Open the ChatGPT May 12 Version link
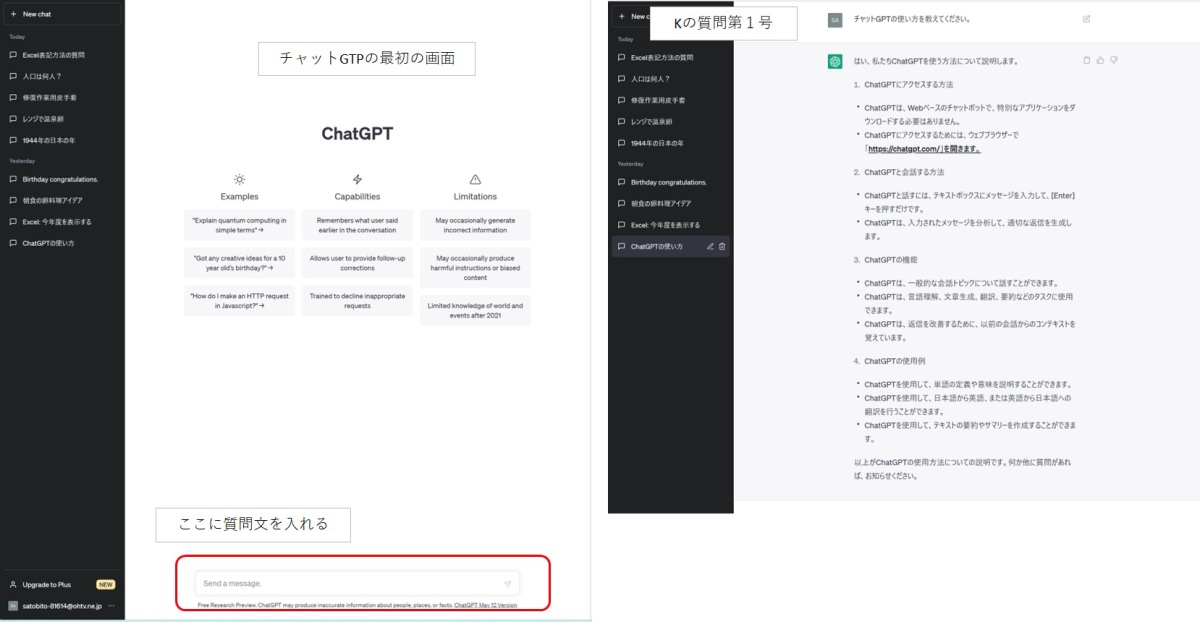This screenshot has height=622, width=1200. tap(485, 606)
